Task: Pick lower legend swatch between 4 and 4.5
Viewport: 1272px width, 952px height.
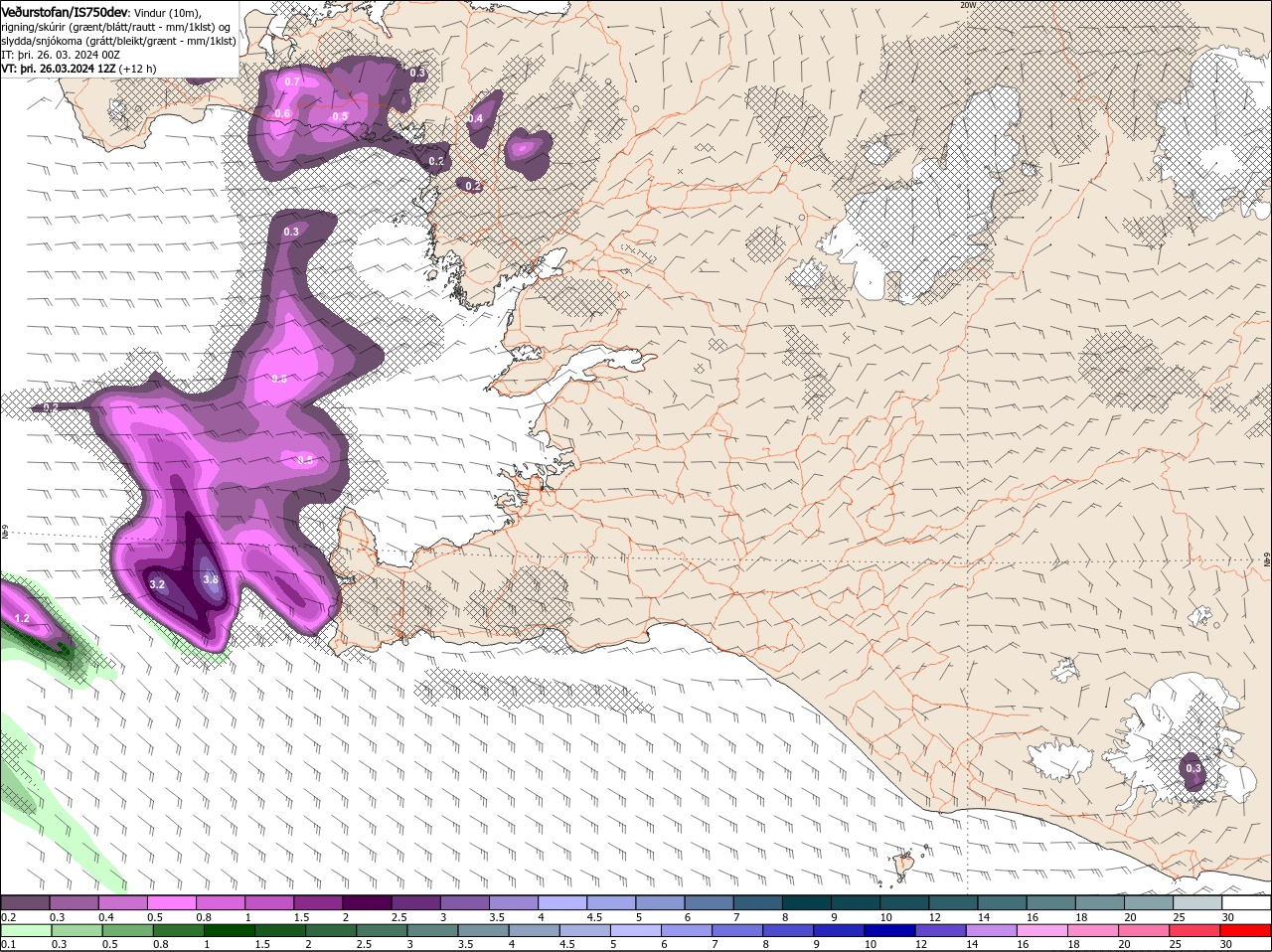Action: [x=535, y=931]
